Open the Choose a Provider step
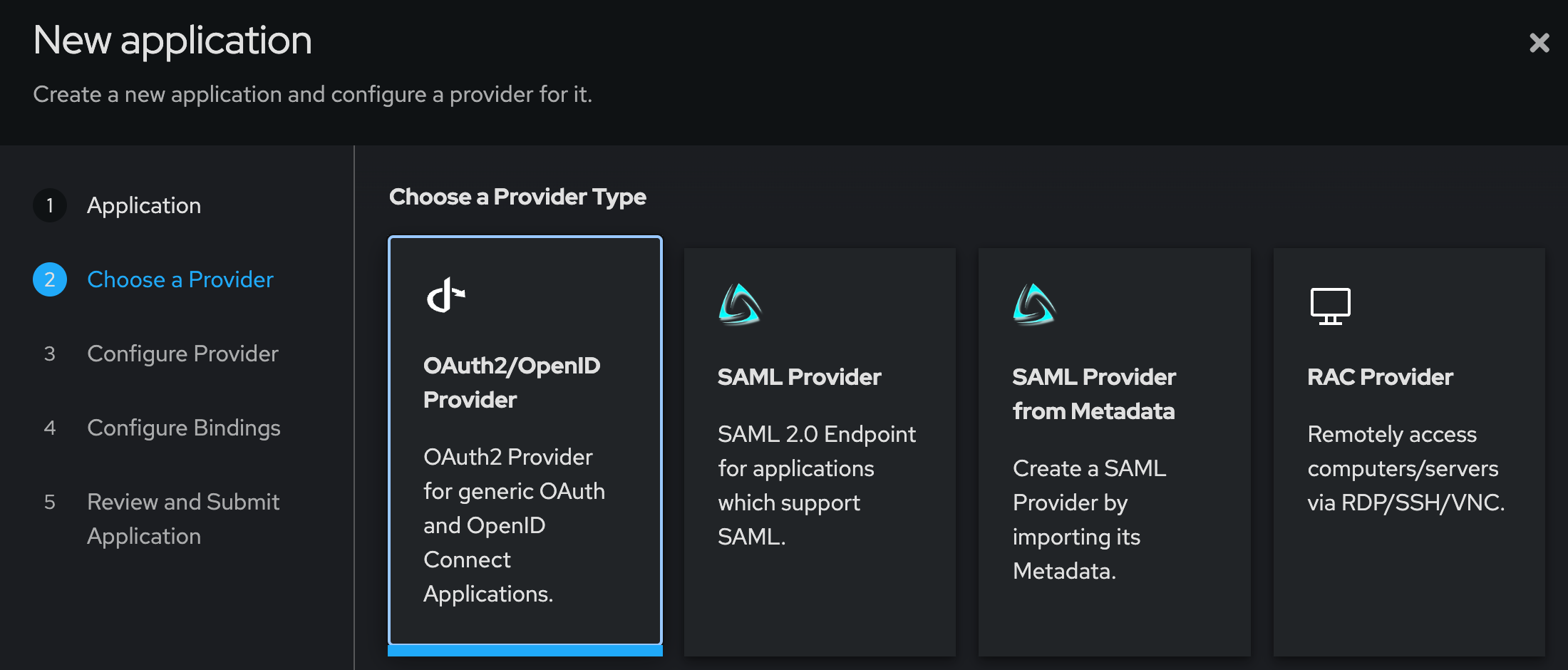This screenshot has height=670, width=1568. click(180, 279)
